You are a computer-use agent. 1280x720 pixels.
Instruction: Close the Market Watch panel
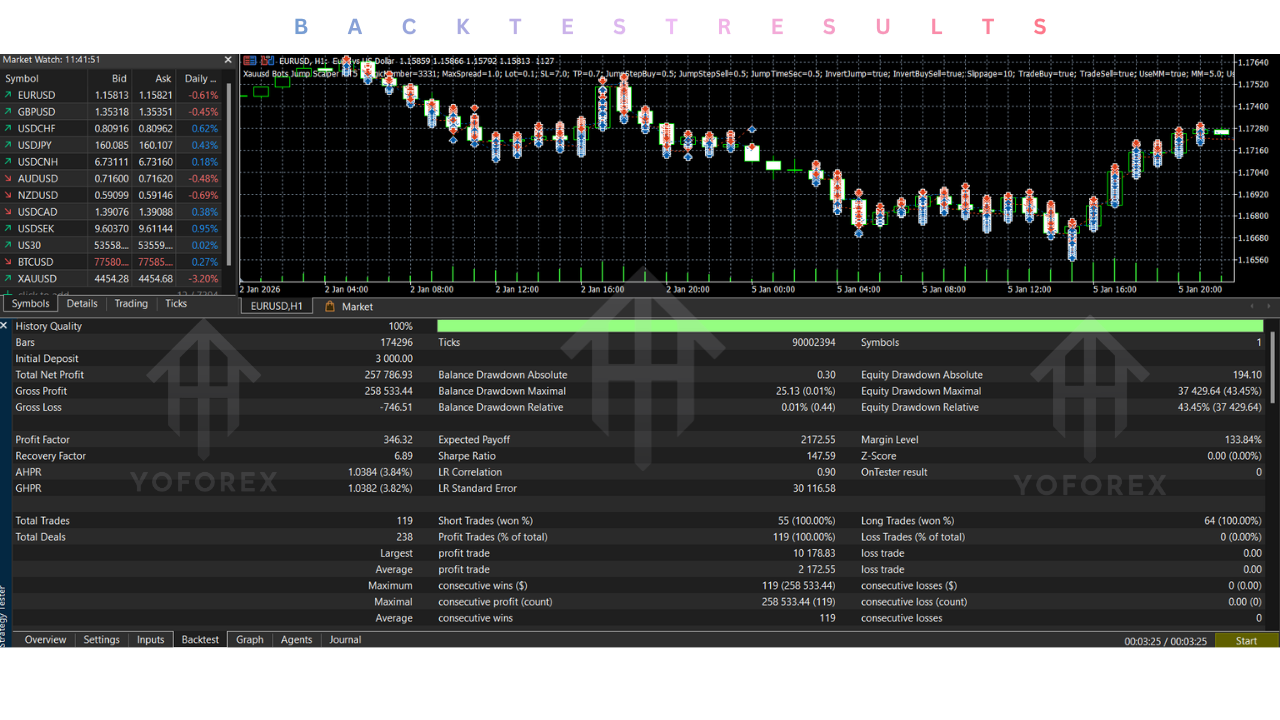pos(228,60)
